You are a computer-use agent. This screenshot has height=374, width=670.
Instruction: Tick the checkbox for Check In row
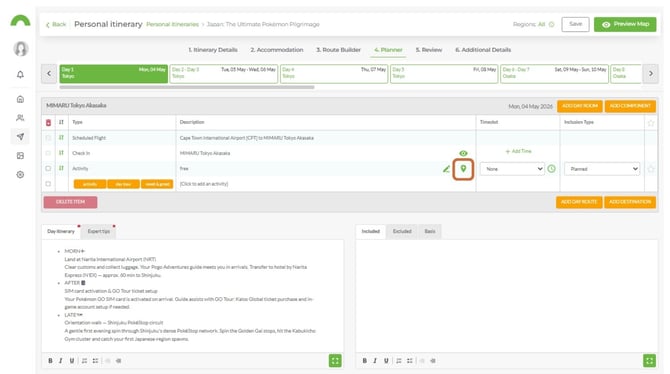pos(48,153)
